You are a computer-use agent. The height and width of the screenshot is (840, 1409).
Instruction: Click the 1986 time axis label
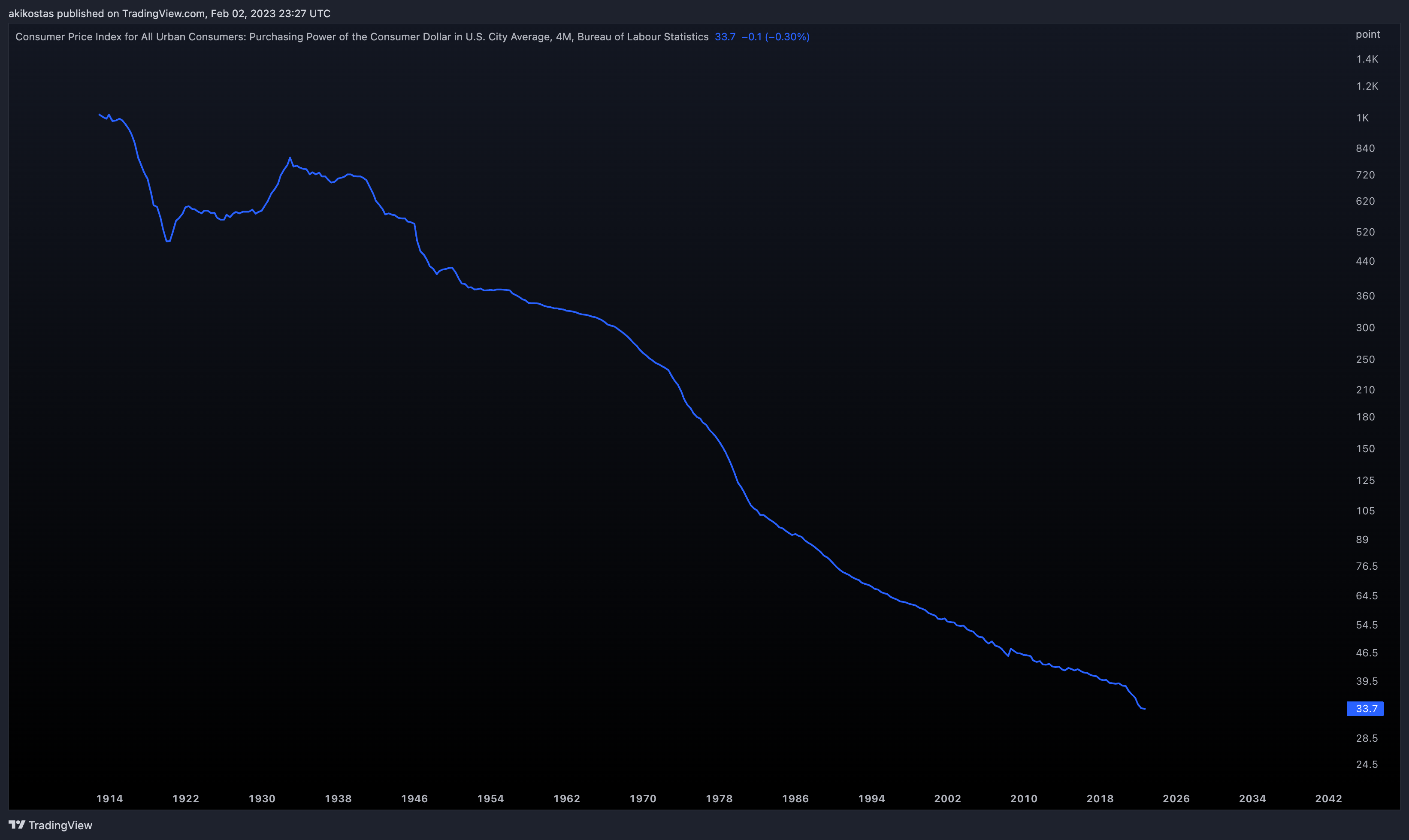pyautogui.click(x=795, y=799)
